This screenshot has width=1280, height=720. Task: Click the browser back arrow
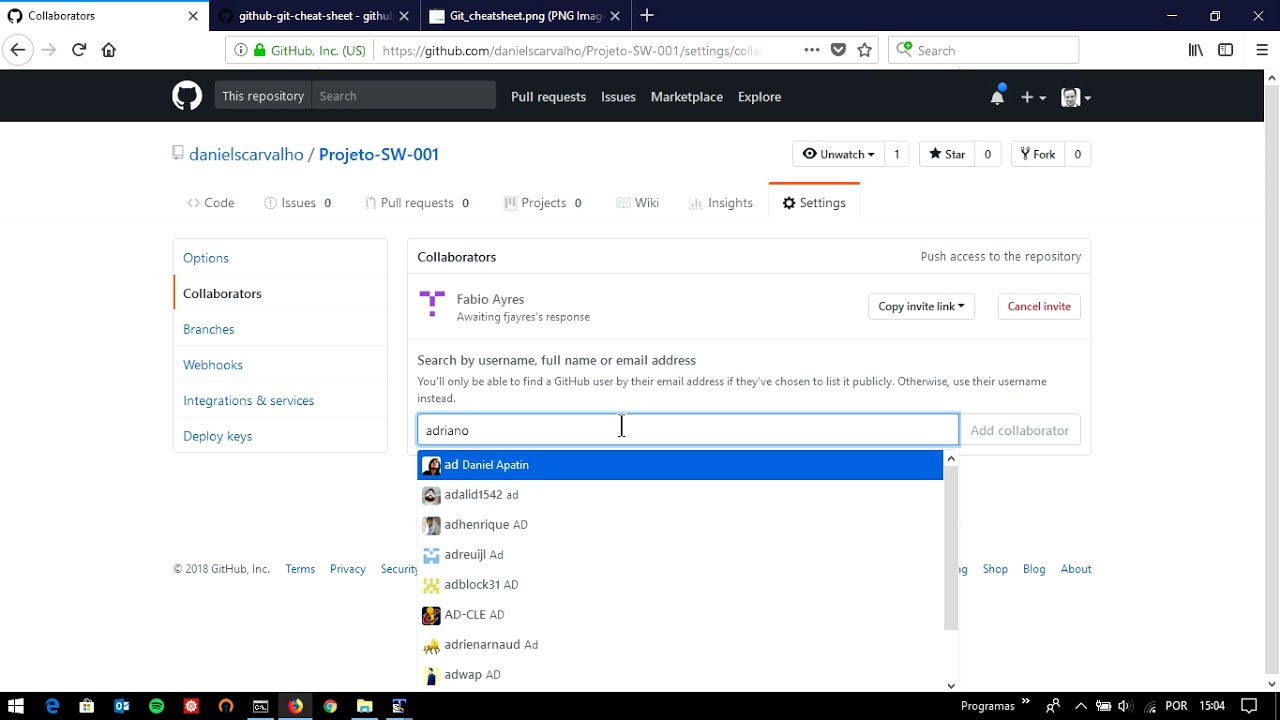[x=17, y=50]
